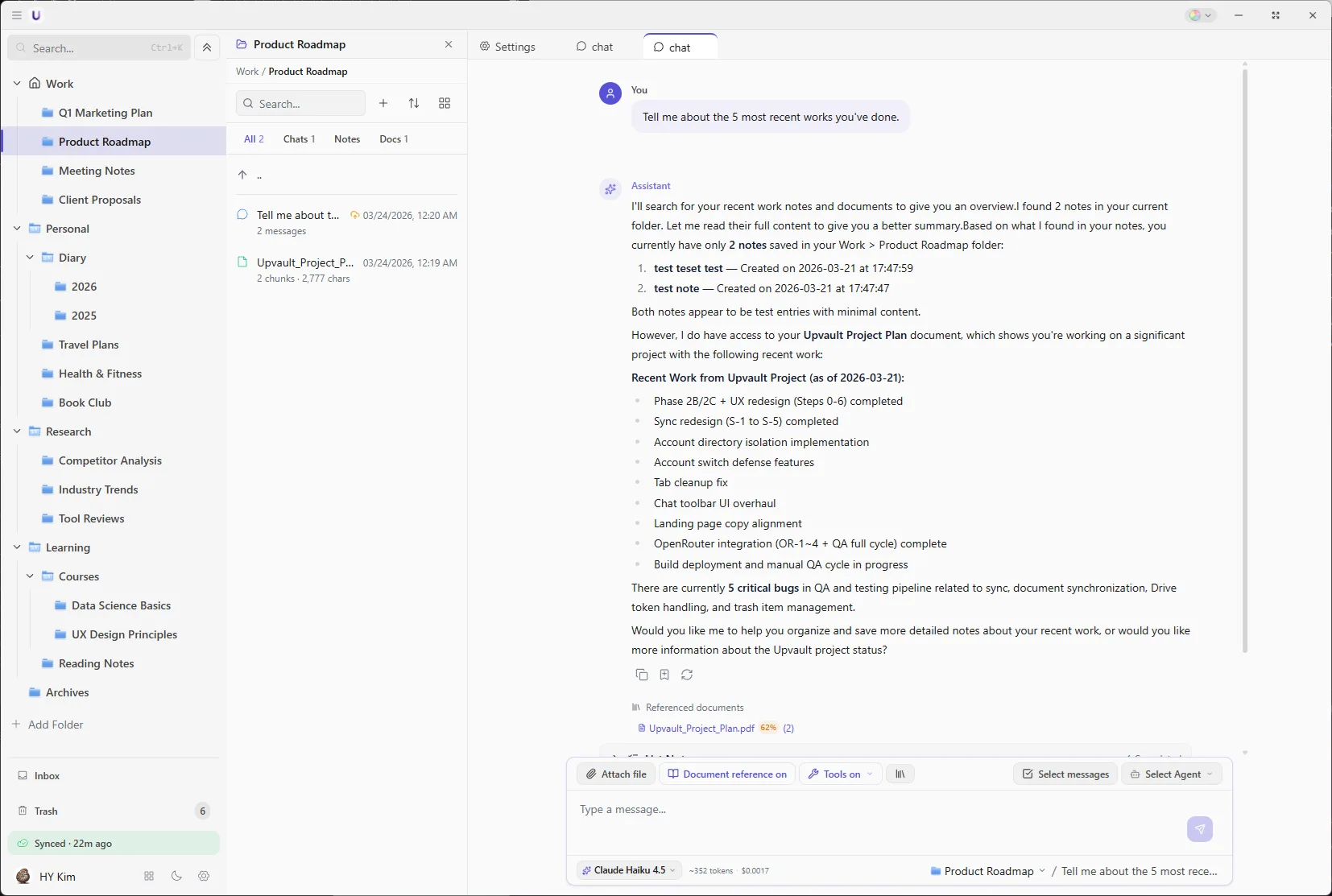Screen dimensions: 1332x896
Task: Open the library icon next to Tools
Action: [x=900, y=774]
